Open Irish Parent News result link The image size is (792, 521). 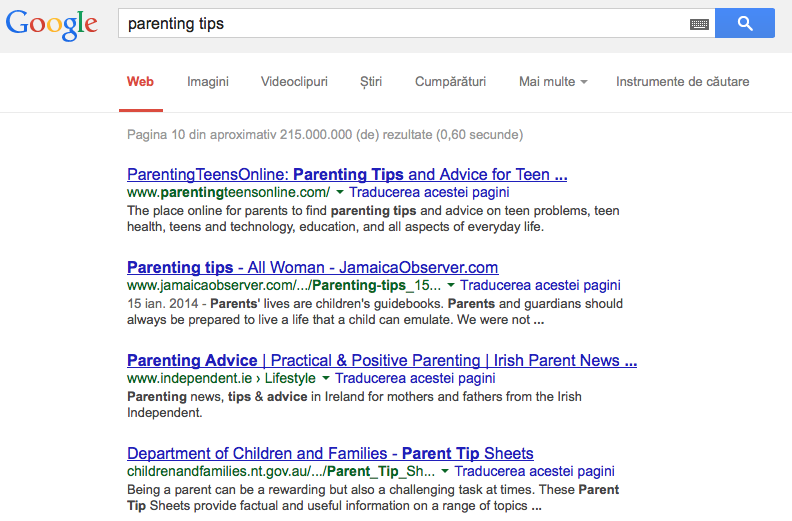coord(381,360)
